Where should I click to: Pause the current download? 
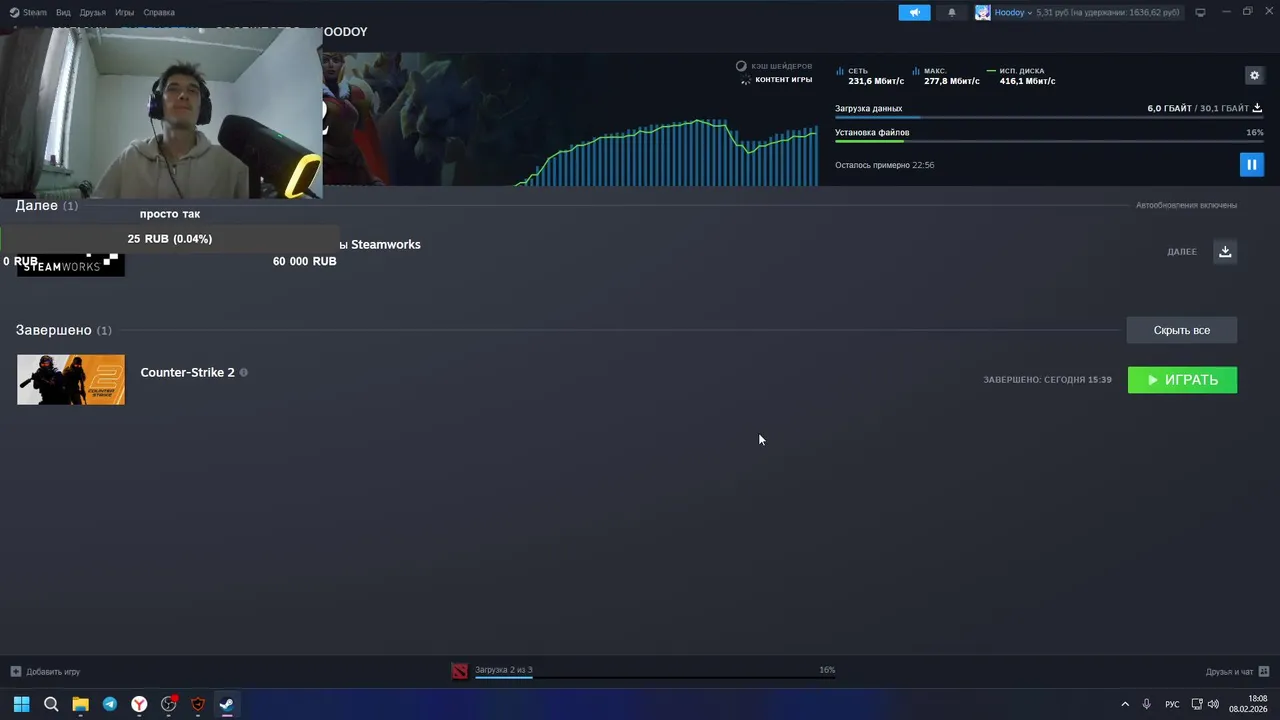pos(1251,164)
